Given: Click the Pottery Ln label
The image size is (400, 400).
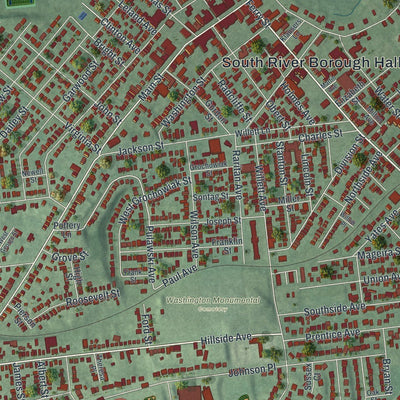Looking at the screenshot, I should [67, 229].
